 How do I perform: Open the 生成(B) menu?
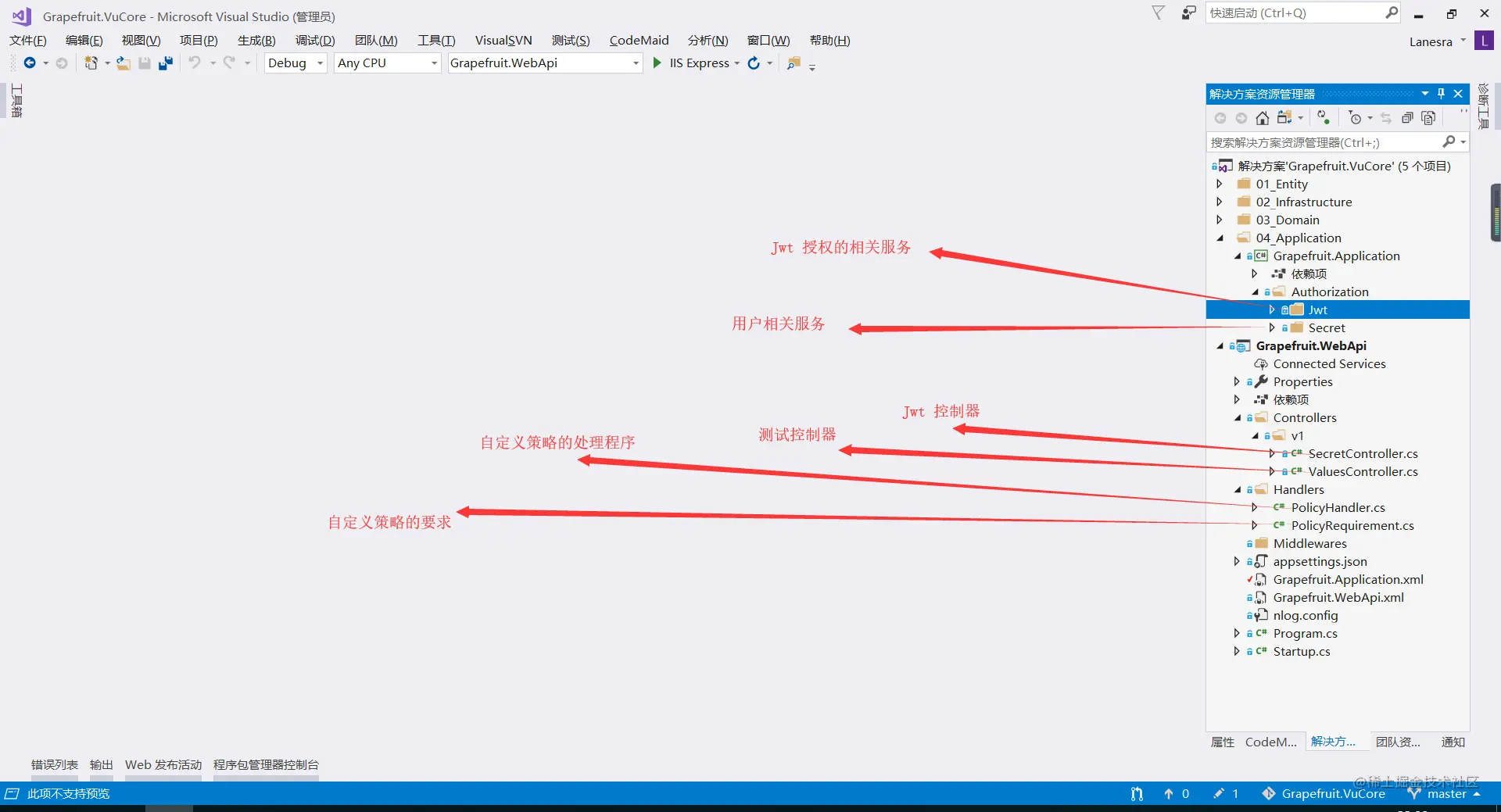click(x=256, y=41)
